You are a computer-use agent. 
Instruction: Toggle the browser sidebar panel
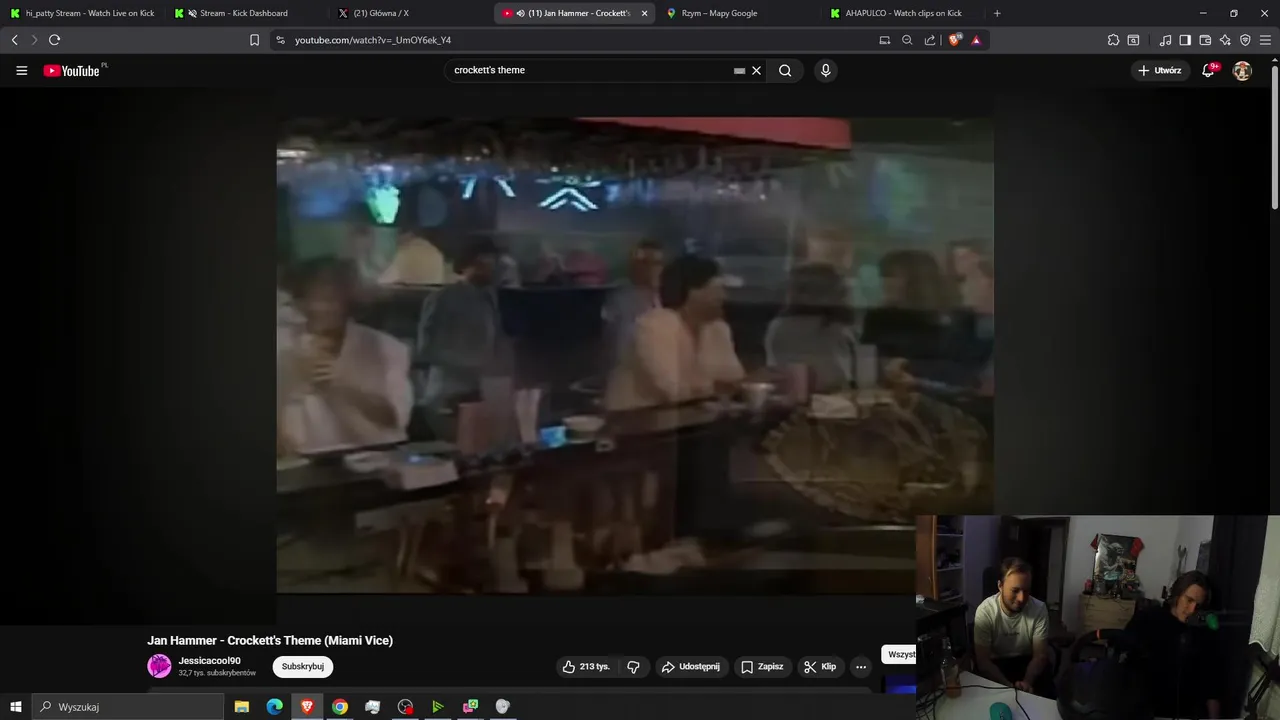tap(1185, 40)
